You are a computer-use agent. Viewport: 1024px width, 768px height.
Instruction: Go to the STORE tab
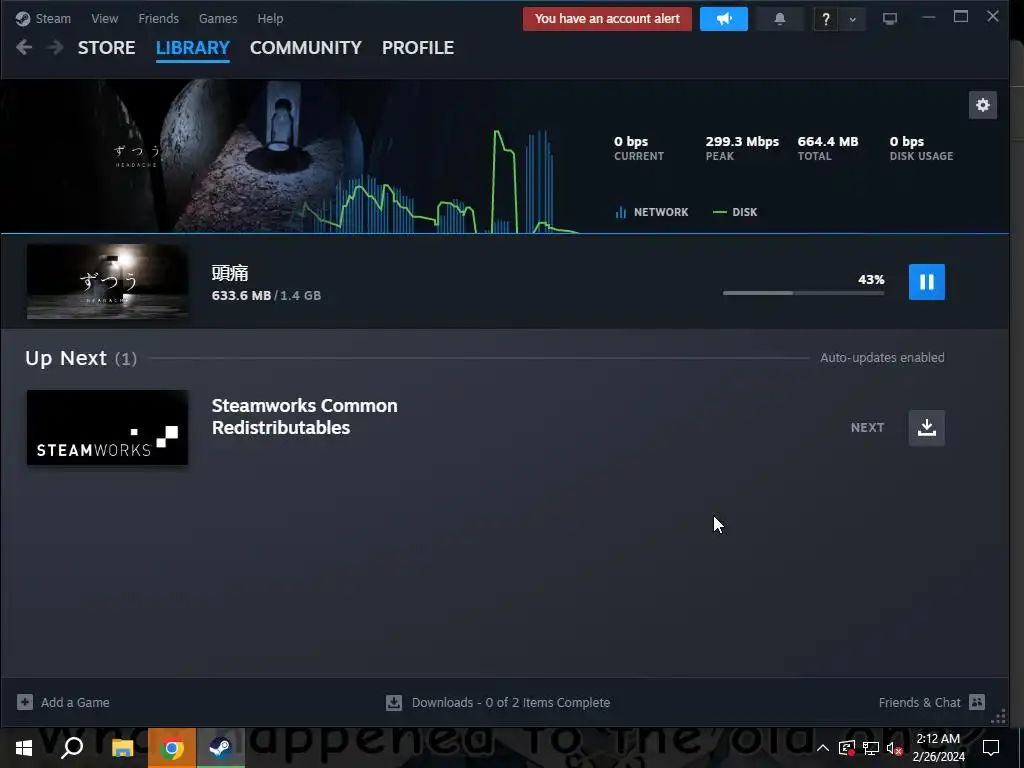point(106,48)
